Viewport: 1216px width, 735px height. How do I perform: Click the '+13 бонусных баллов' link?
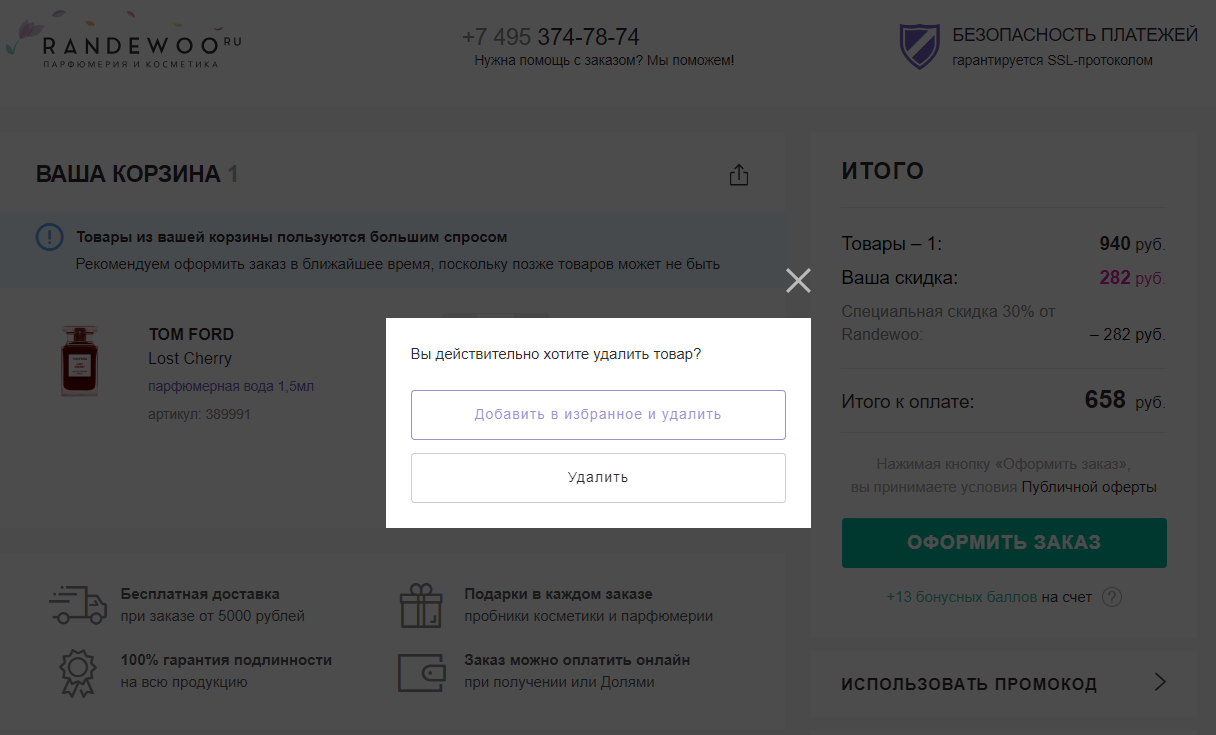[x=962, y=597]
